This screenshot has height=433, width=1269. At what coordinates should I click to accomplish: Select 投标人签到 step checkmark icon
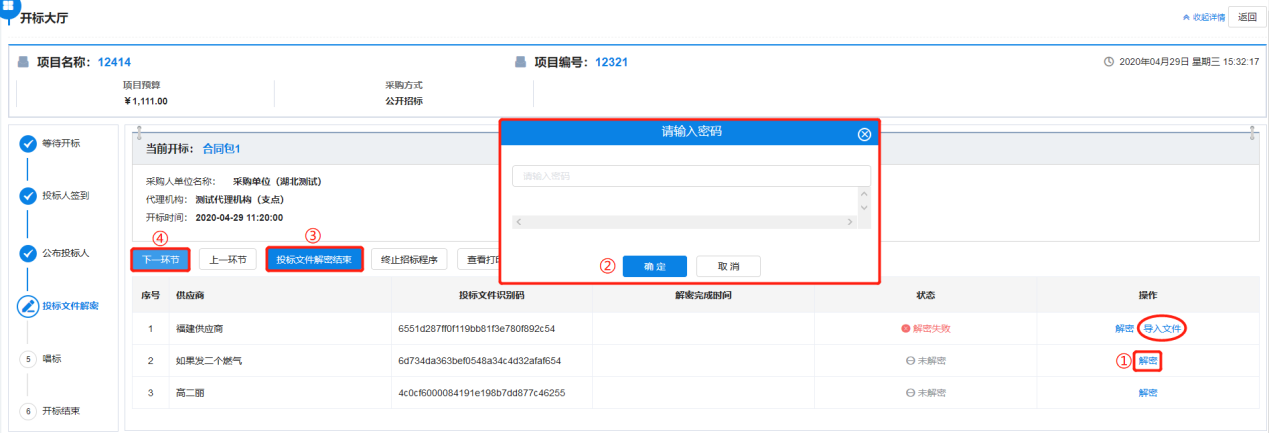tap(28, 196)
